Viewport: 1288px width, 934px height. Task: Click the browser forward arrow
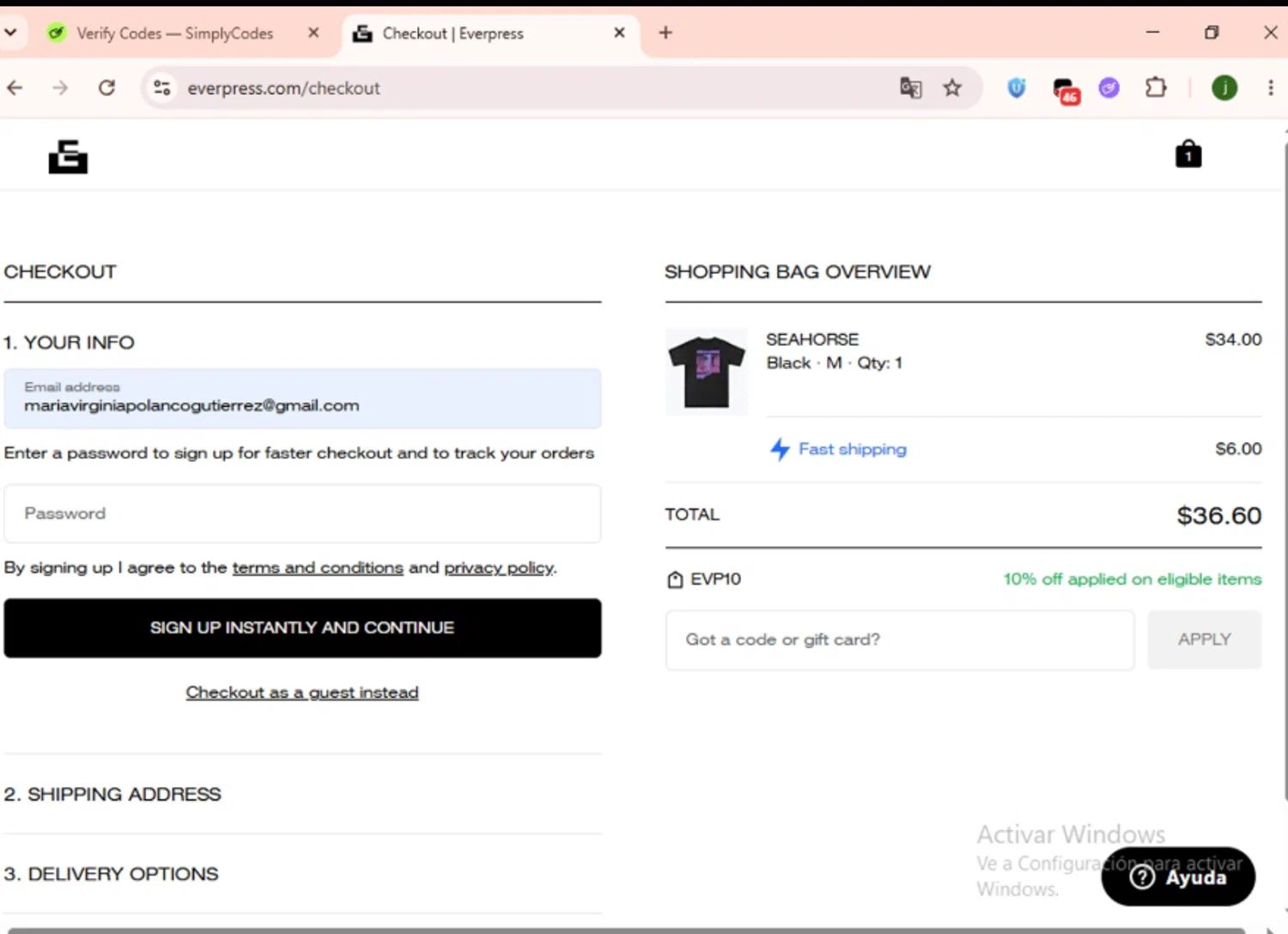tap(60, 88)
